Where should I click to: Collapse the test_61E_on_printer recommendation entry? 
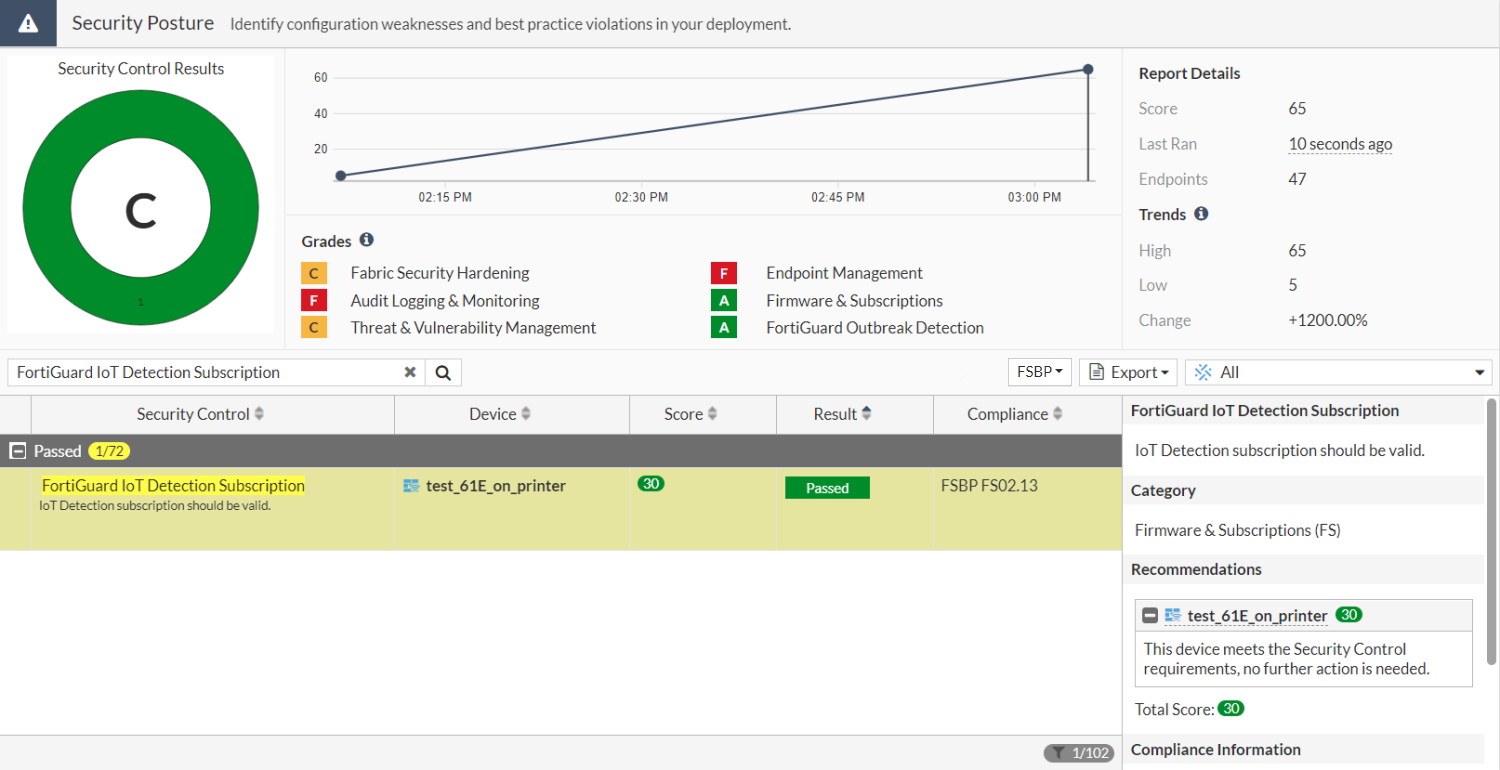click(x=1152, y=614)
